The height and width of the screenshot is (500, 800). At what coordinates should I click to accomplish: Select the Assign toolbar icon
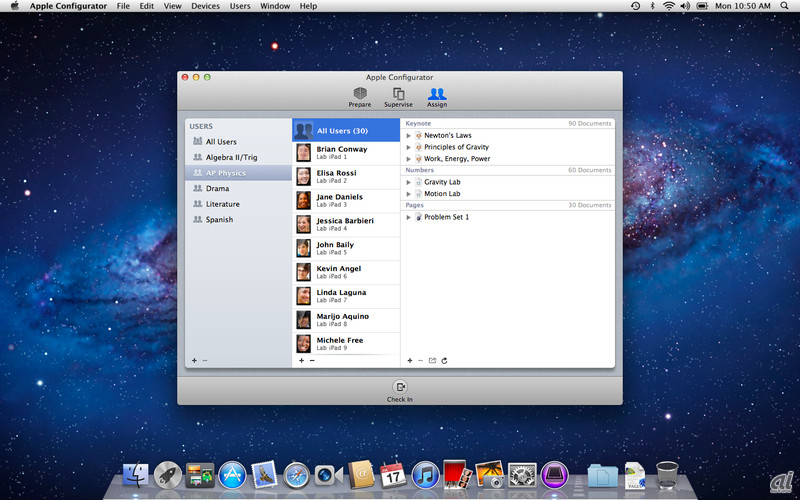tap(437, 96)
